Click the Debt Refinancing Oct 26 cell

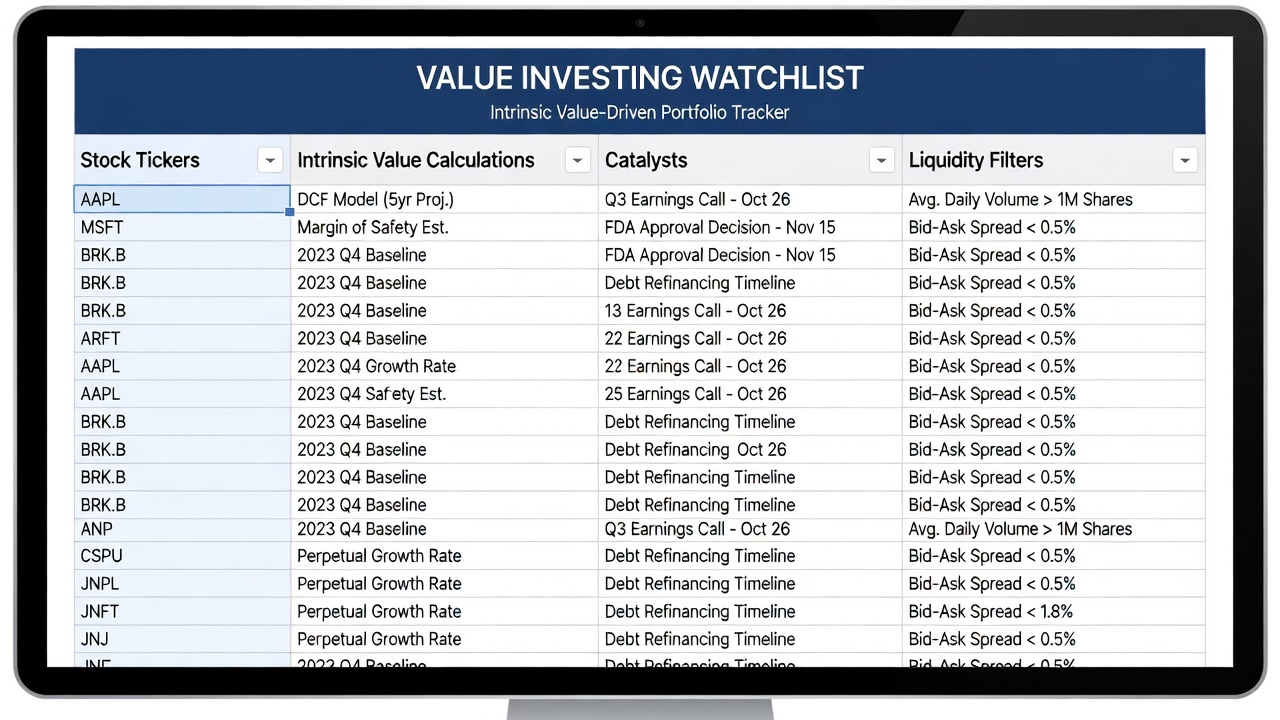point(750,449)
